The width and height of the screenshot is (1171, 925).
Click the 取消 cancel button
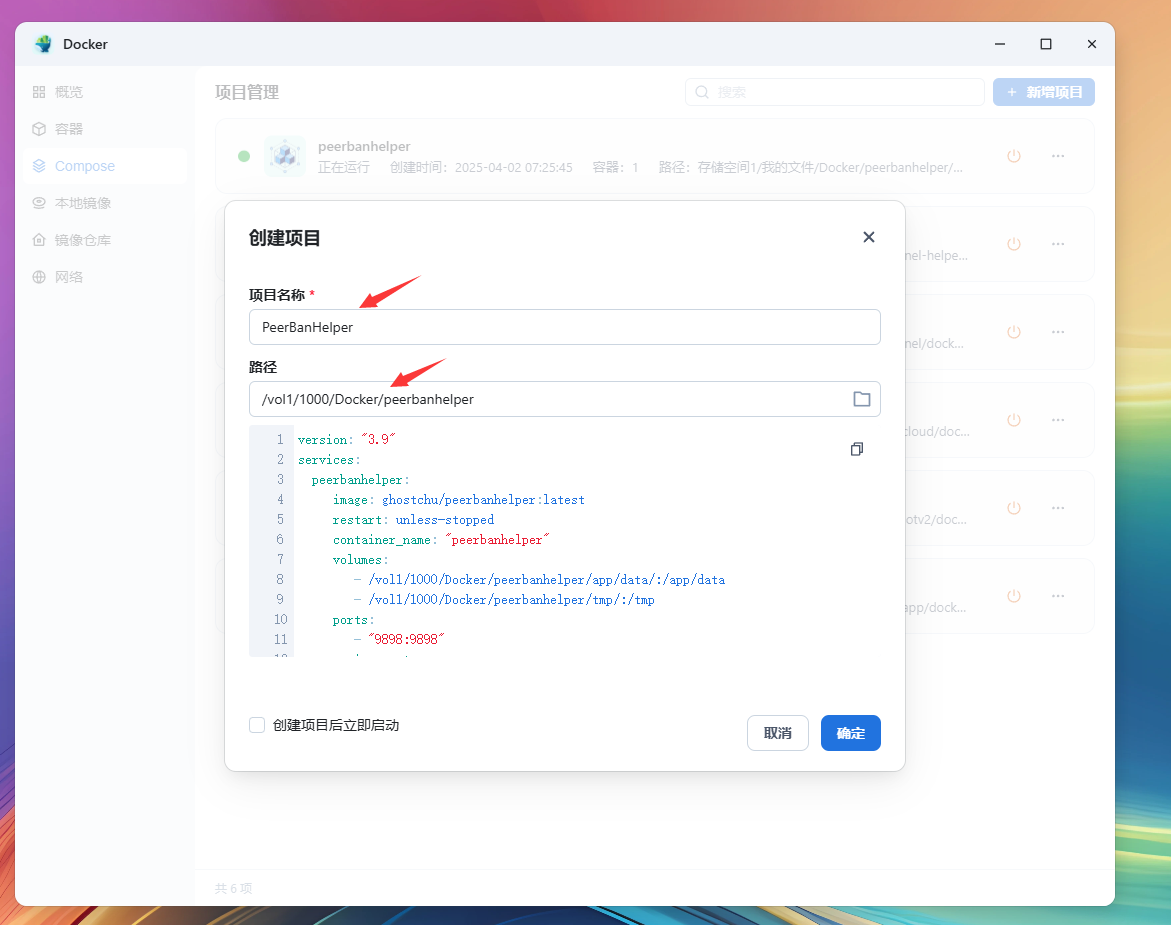pos(777,733)
